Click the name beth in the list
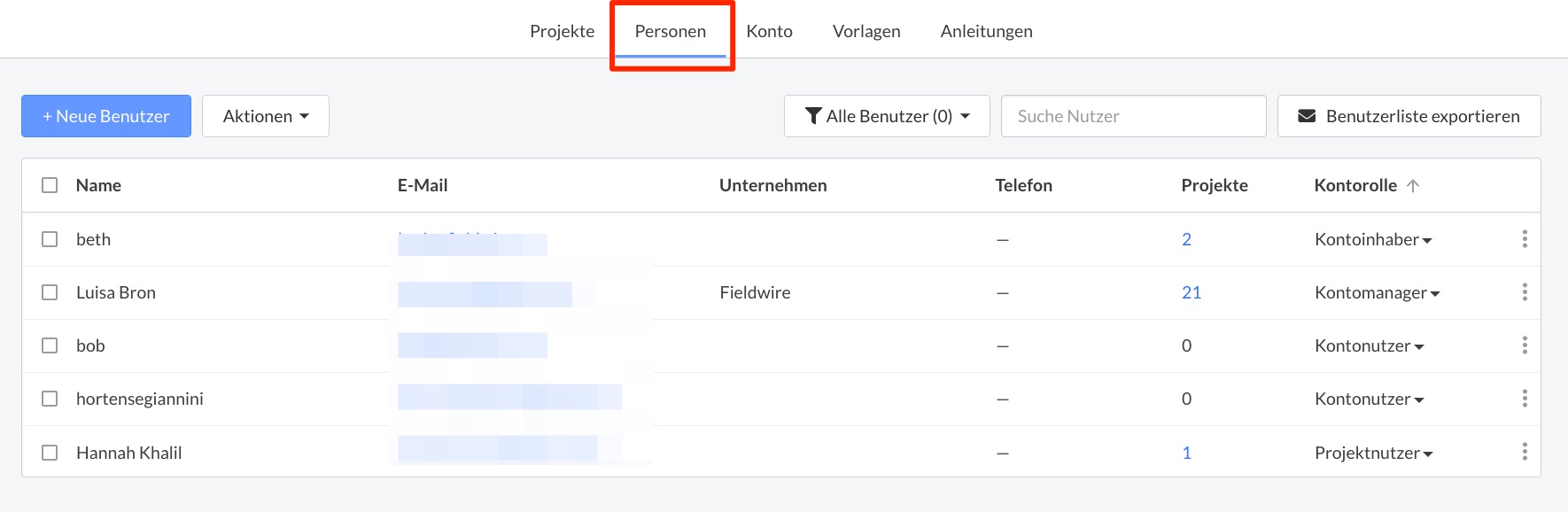The image size is (1568, 512). [93, 239]
